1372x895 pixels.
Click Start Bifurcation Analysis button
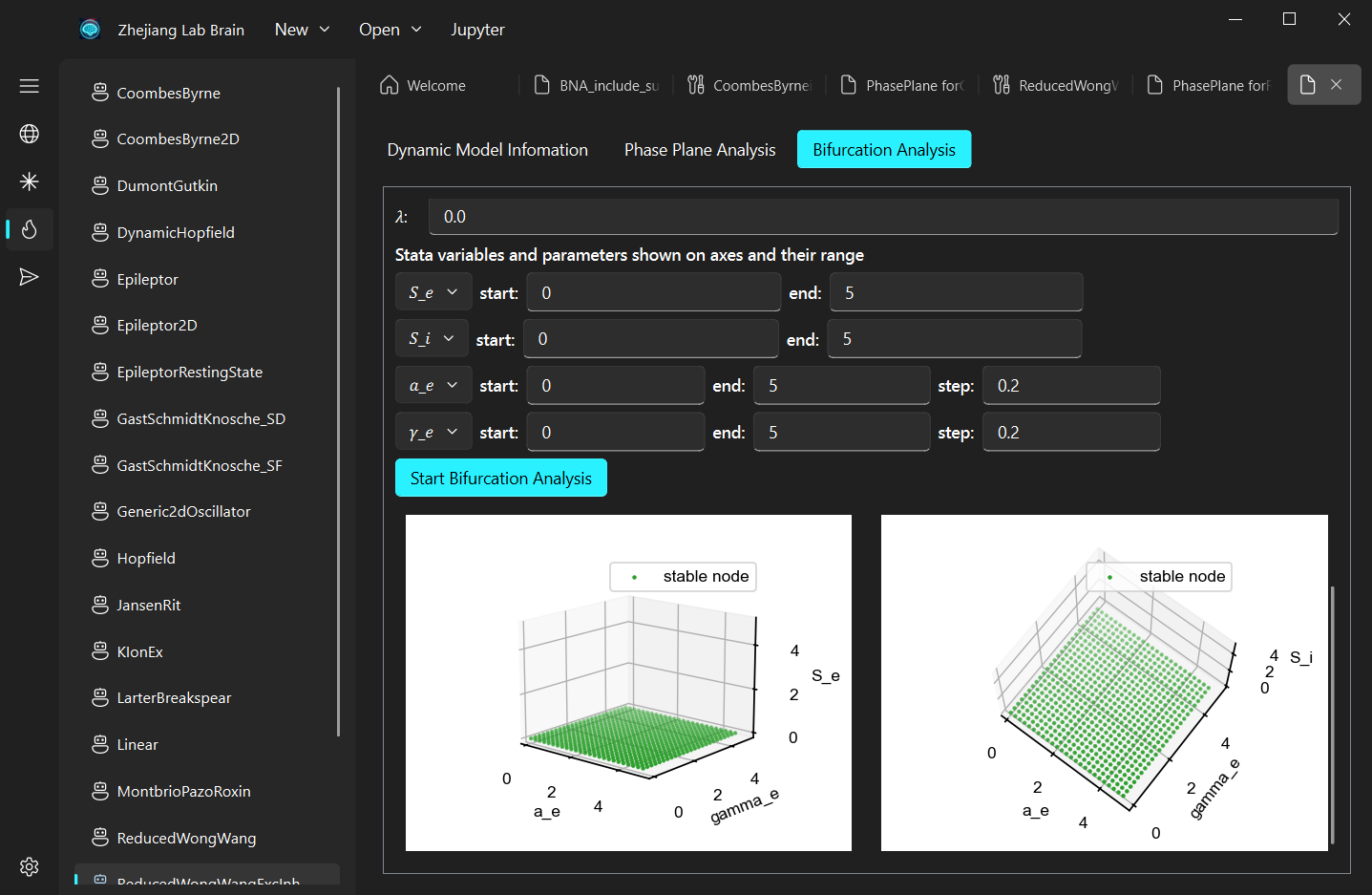(x=501, y=479)
